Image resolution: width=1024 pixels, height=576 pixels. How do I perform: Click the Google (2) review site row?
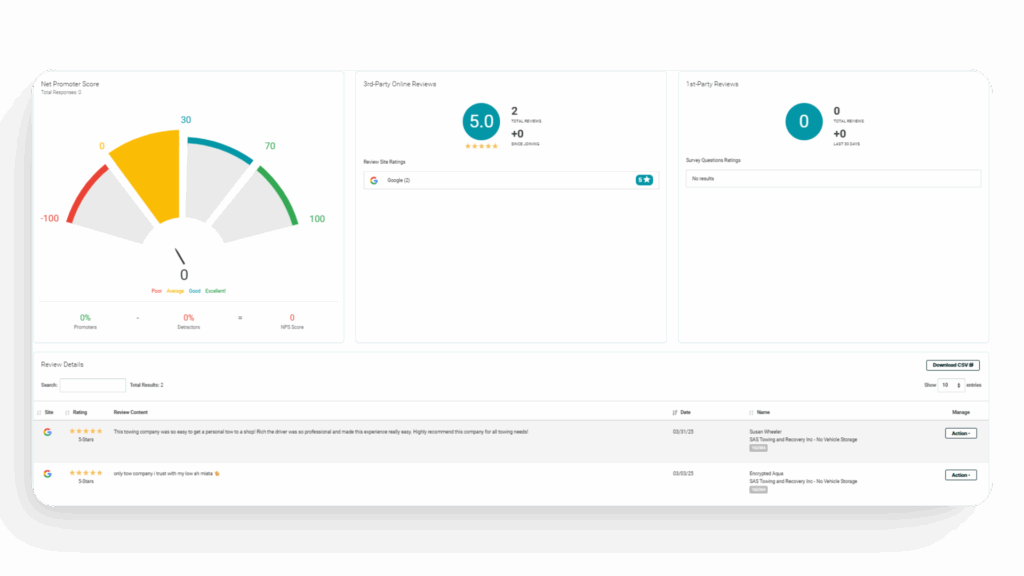[510, 180]
